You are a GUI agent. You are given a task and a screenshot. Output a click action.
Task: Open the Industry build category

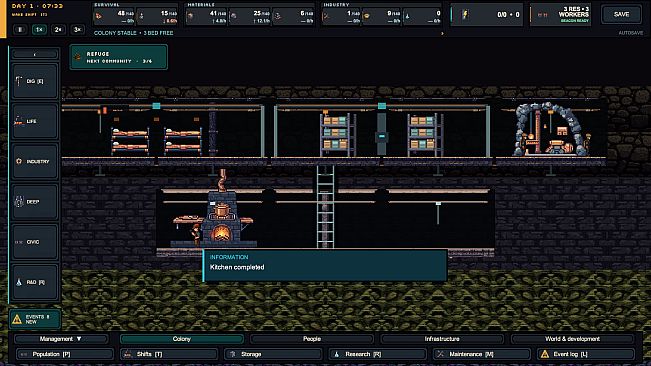(35, 161)
